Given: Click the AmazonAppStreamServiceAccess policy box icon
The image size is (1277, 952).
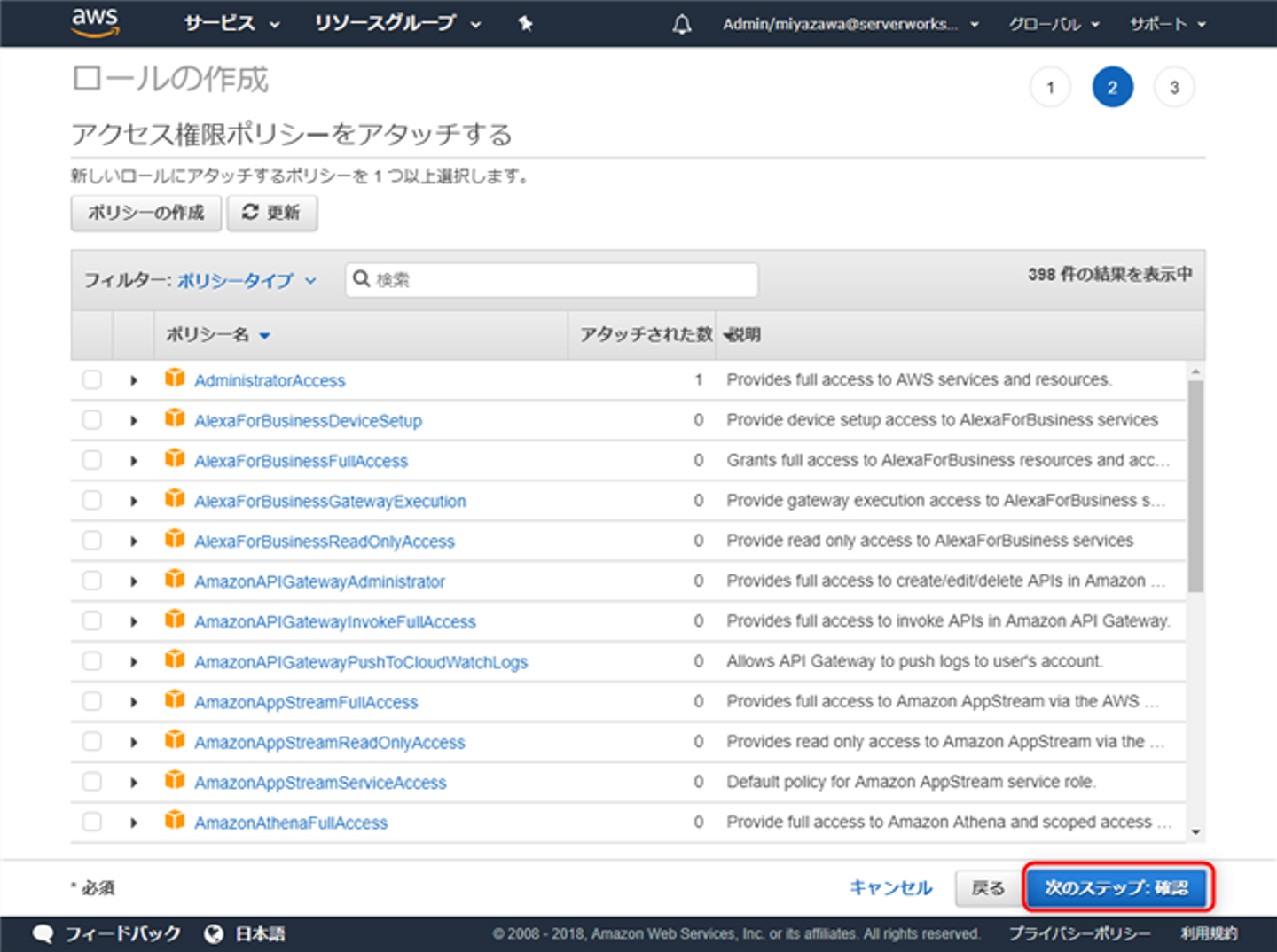Looking at the screenshot, I should click(175, 781).
